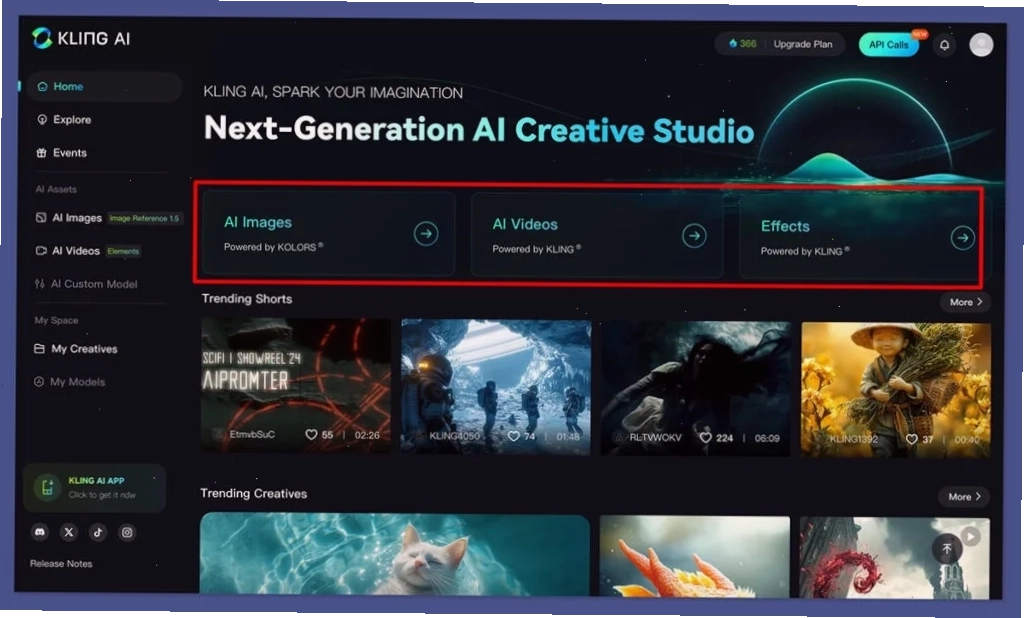Click More for Trending Shorts
Viewport: 1024px width, 618px height.
(965, 302)
